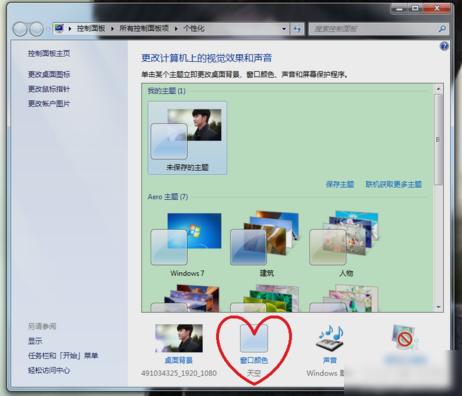Viewport: 462px width, 396px height.
Task: Maximize the Personalization window
Action: coord(415,9)
